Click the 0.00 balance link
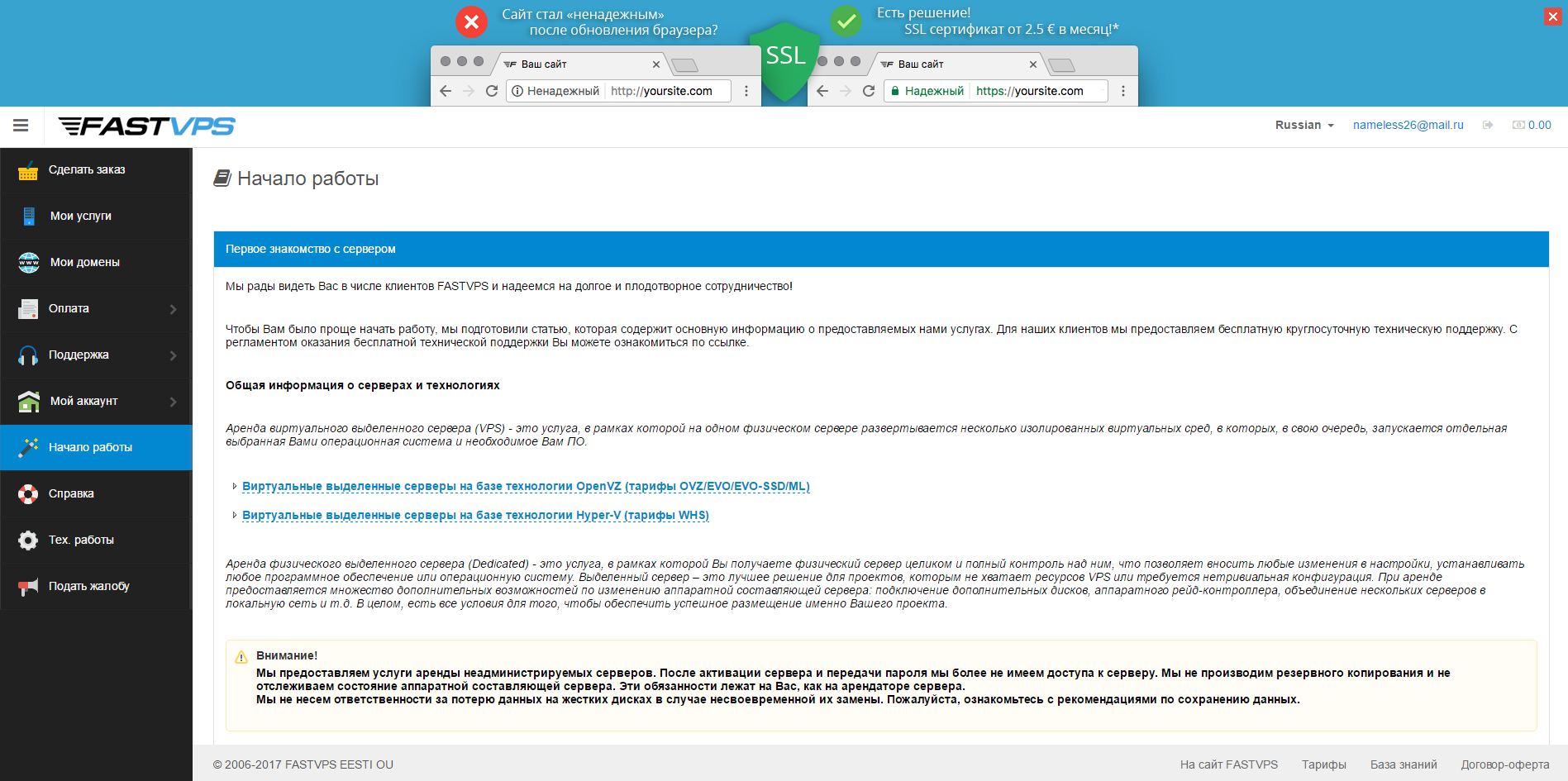The width and height of the screenshot is (1568, 781). tap(1539, 125)
